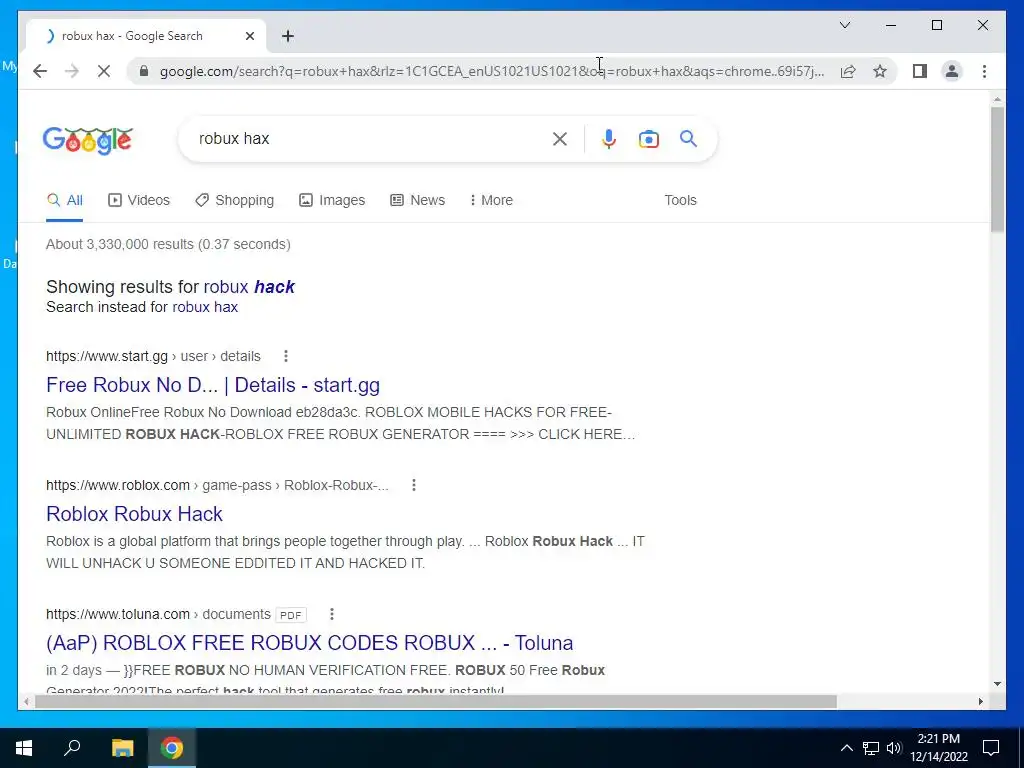This screenshot has height=768, width=1024.
Task: Click the magnifier search button
Action: 688,138
